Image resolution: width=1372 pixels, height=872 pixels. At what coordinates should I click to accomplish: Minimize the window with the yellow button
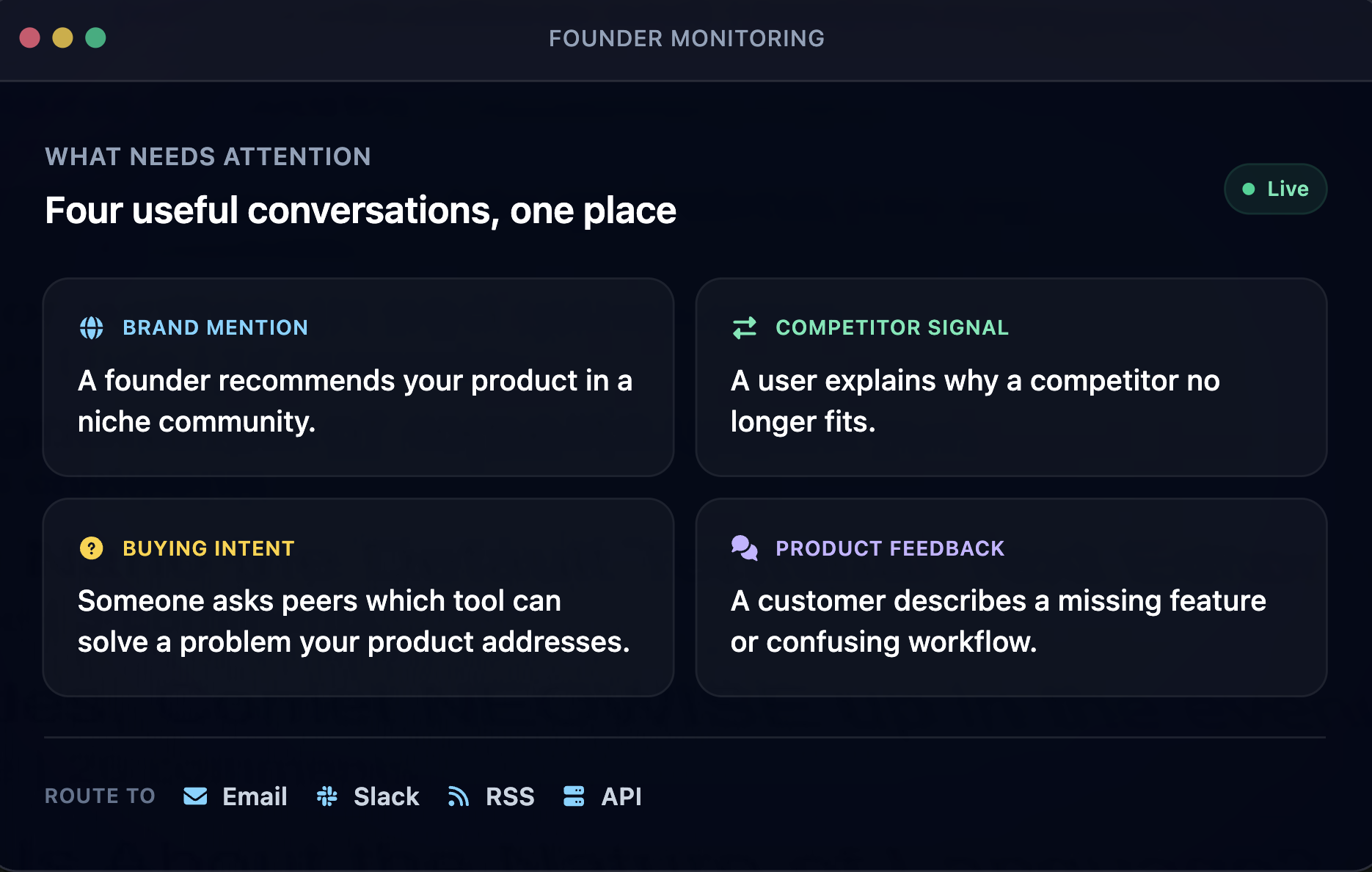(63, 37)
